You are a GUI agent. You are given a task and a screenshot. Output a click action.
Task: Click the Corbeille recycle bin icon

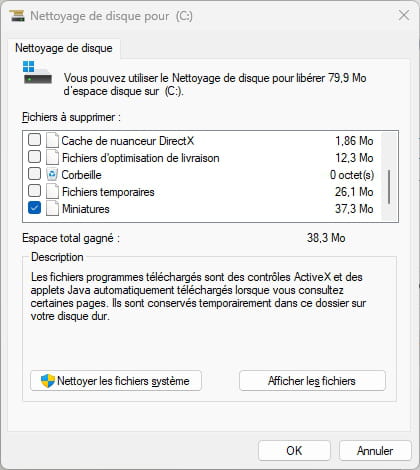point(52,174)
